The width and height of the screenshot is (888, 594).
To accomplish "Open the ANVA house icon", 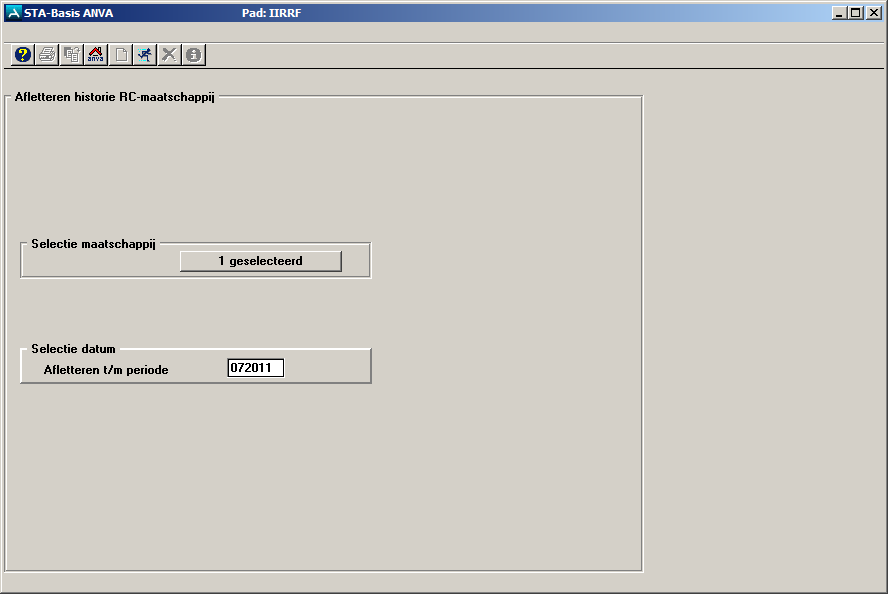I will (96, 55).
